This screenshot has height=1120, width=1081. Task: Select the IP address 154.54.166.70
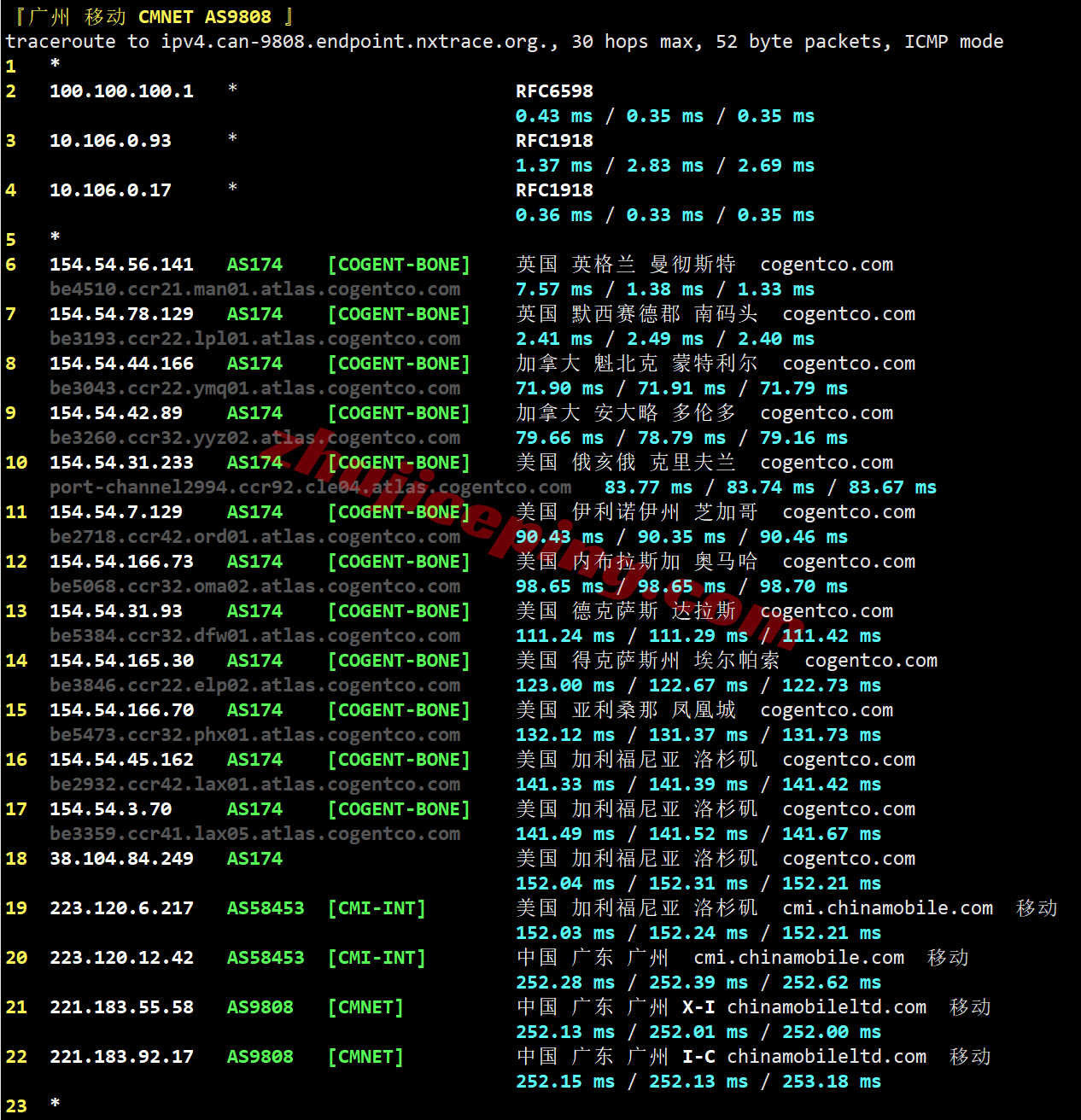121,710
